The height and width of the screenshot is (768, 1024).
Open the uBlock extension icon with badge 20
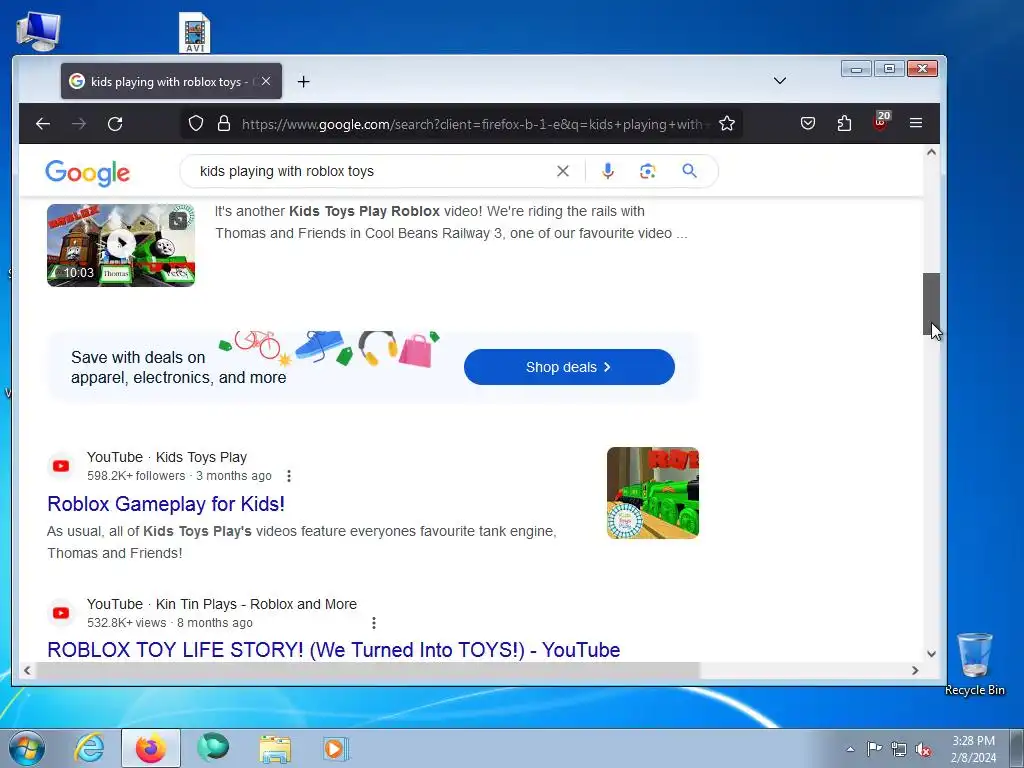(x=882, y=121)
